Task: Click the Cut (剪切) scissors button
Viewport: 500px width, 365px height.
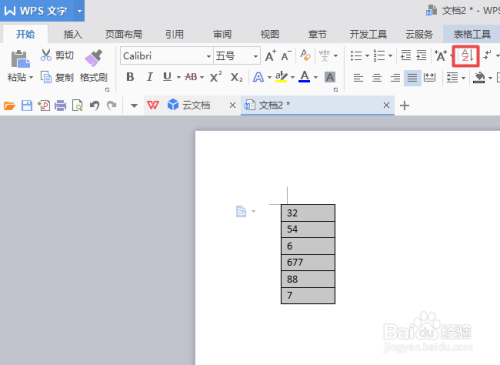Action: 57,55
